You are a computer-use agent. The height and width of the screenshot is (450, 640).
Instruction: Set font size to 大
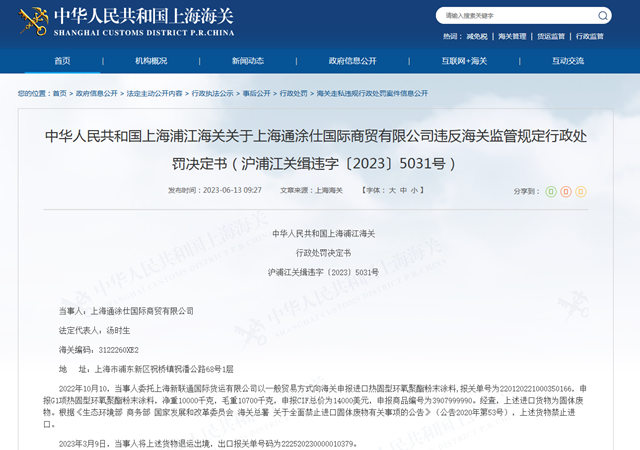coord(392,190)
